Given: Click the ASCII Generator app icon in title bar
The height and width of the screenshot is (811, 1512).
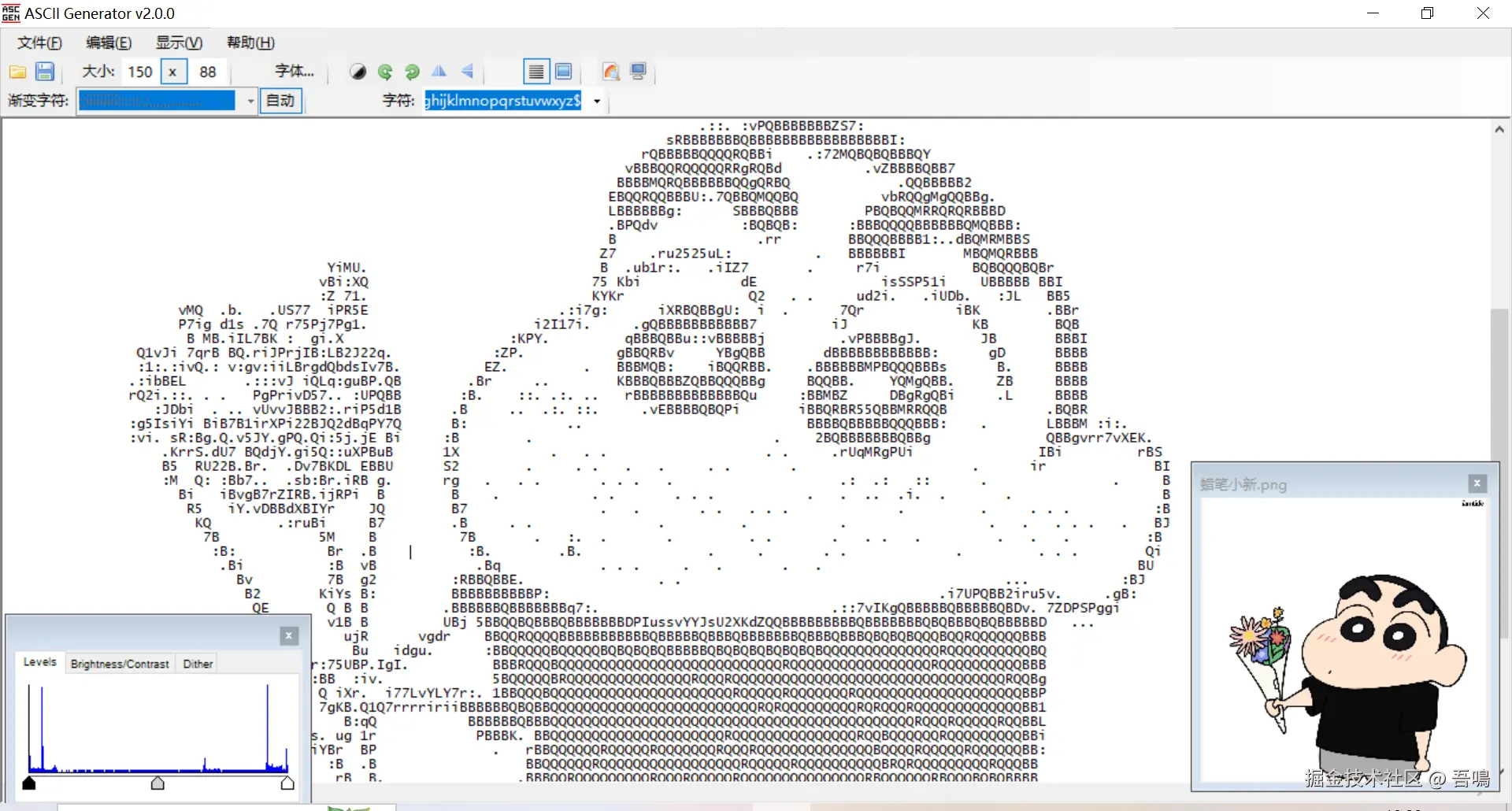Looking at the screenshot, I should pyautogui.click(x=11, y=13).
